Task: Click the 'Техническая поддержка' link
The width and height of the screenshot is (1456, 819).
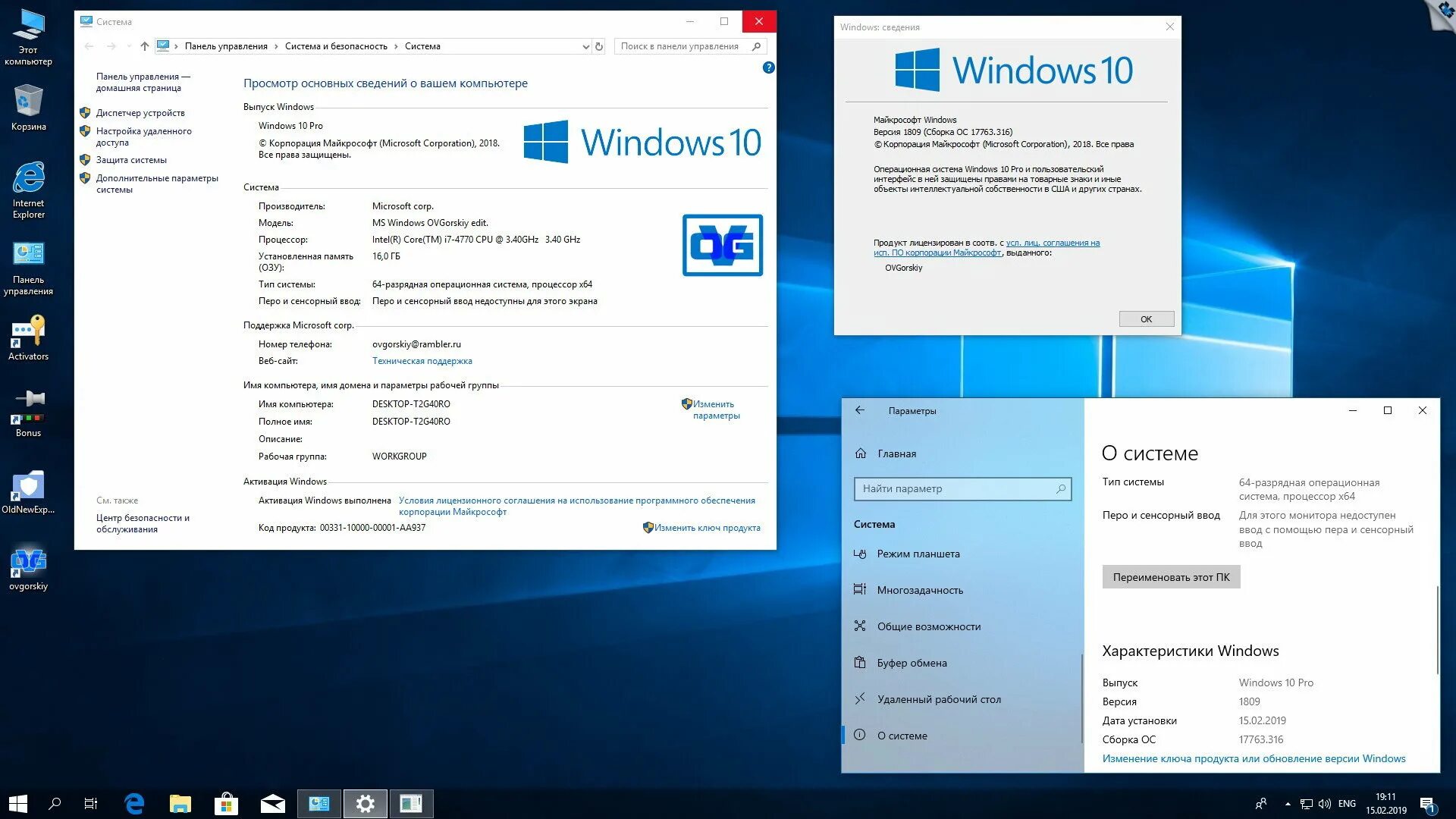Action: point(422,361)
